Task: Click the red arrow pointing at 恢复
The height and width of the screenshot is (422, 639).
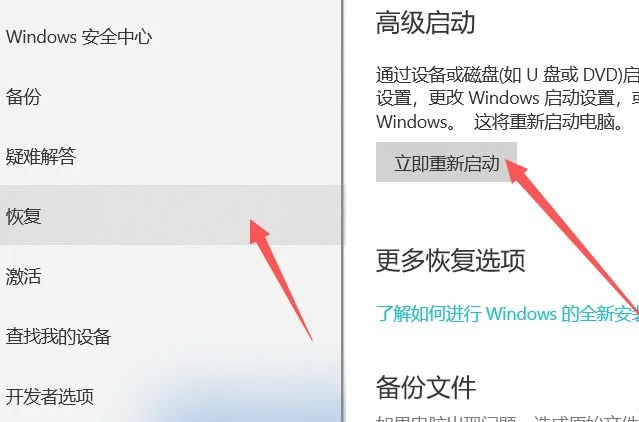Action: 280,280
